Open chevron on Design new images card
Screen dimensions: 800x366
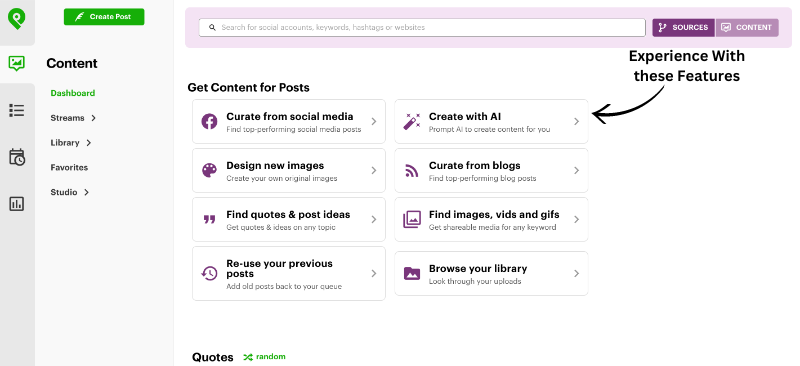374,170
